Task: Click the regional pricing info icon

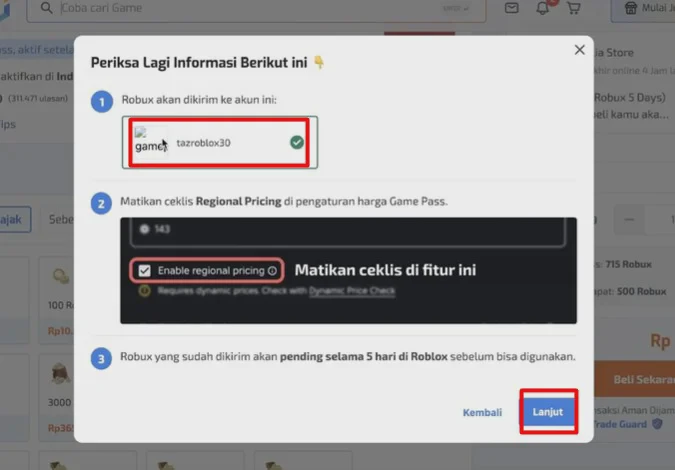Action: [272, 271]
